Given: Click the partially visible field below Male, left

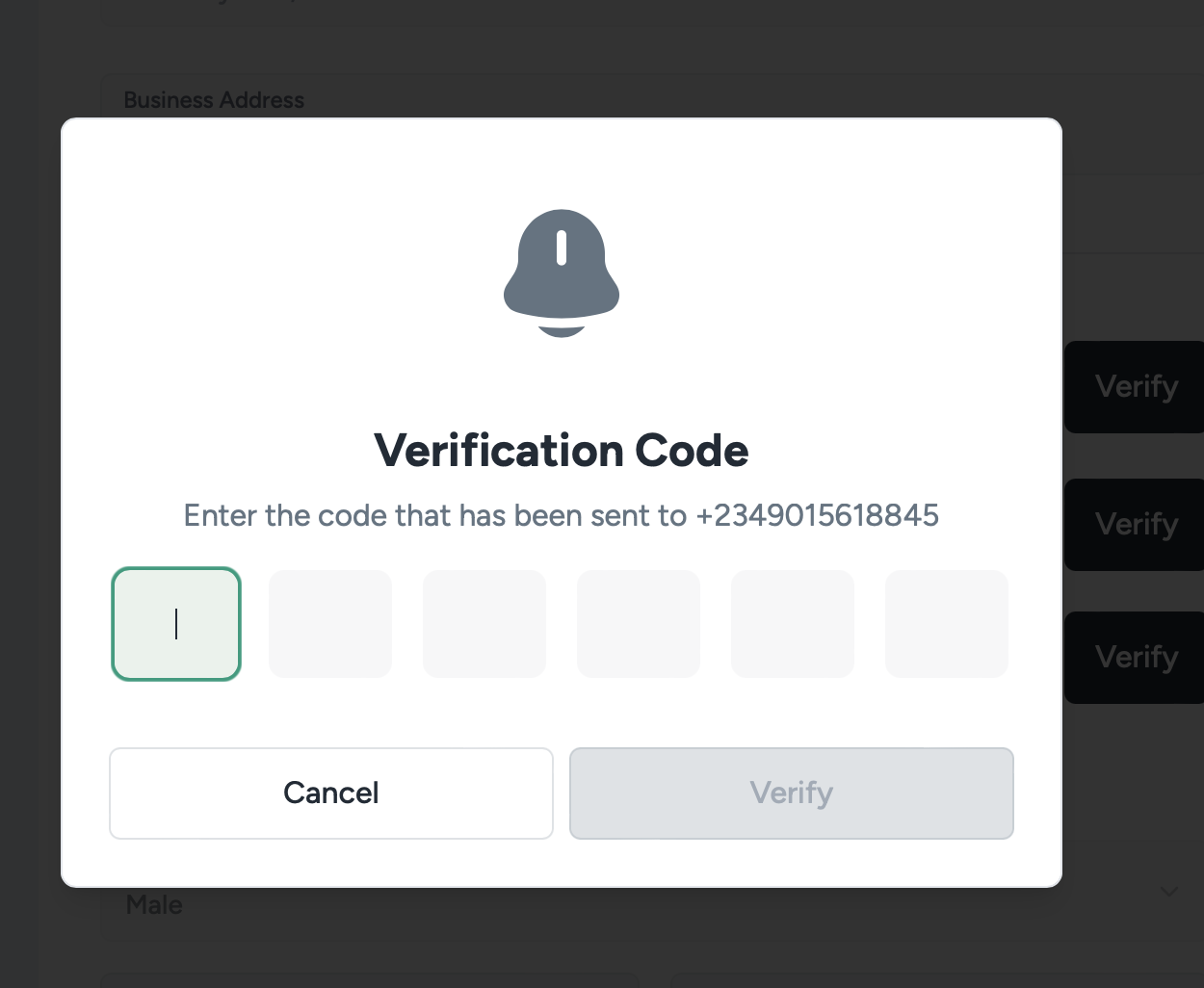Looking at the screenshot, I should (371, 980).
